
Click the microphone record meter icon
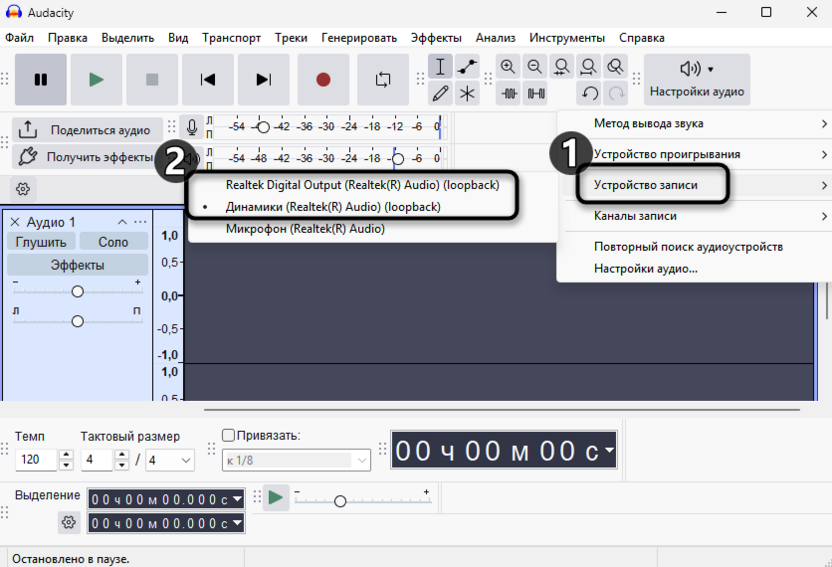[x=192, y=127]
